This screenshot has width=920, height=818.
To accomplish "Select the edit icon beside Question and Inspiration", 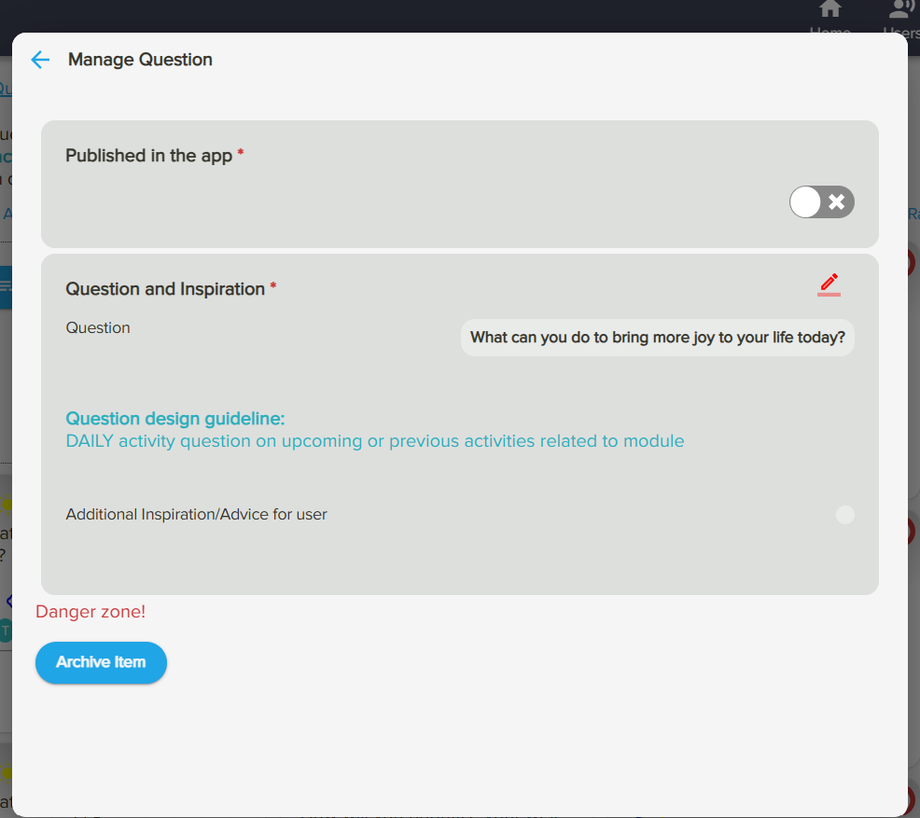I will click(828, 284).
